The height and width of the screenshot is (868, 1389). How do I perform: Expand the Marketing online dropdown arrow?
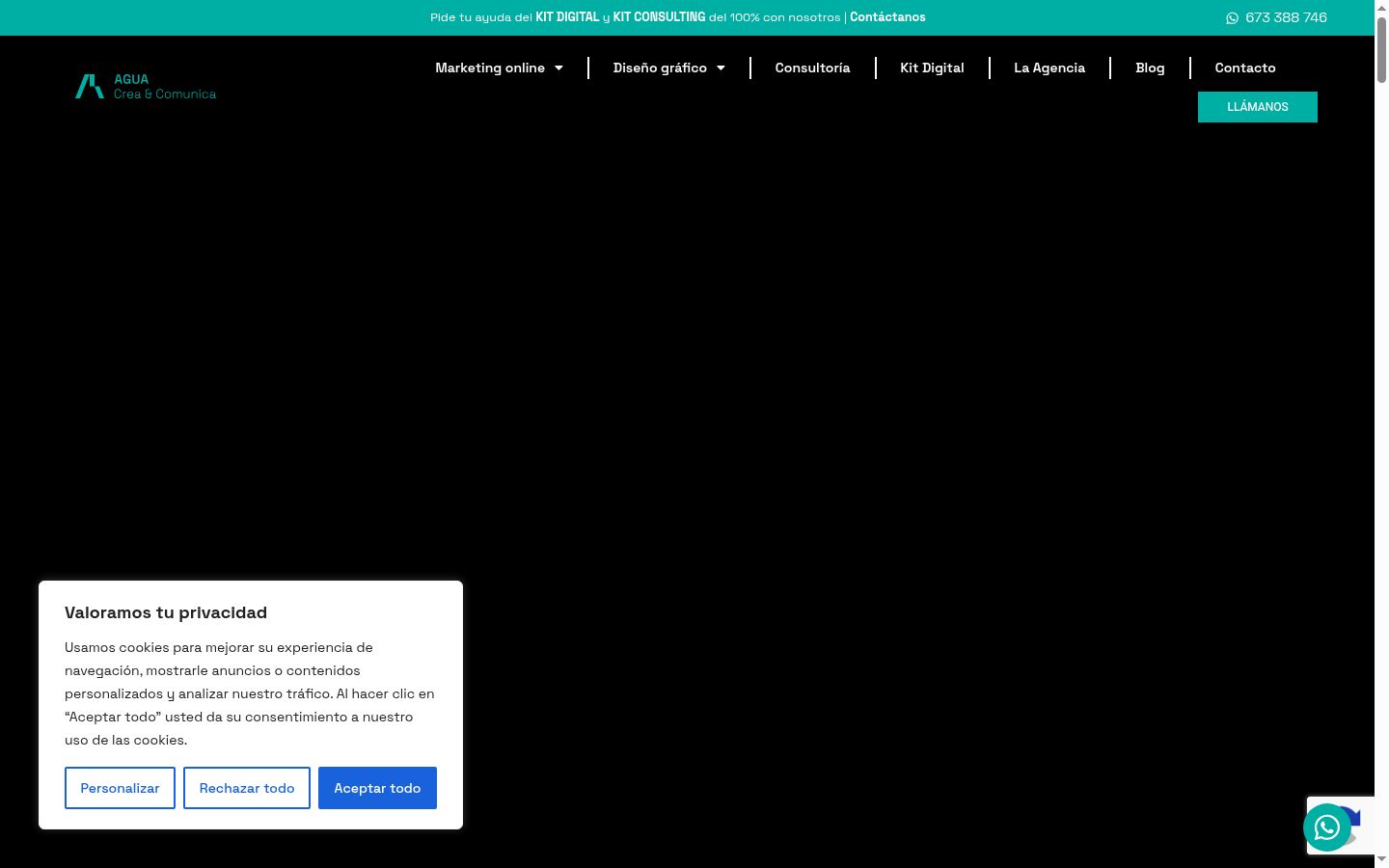point(558,68)
